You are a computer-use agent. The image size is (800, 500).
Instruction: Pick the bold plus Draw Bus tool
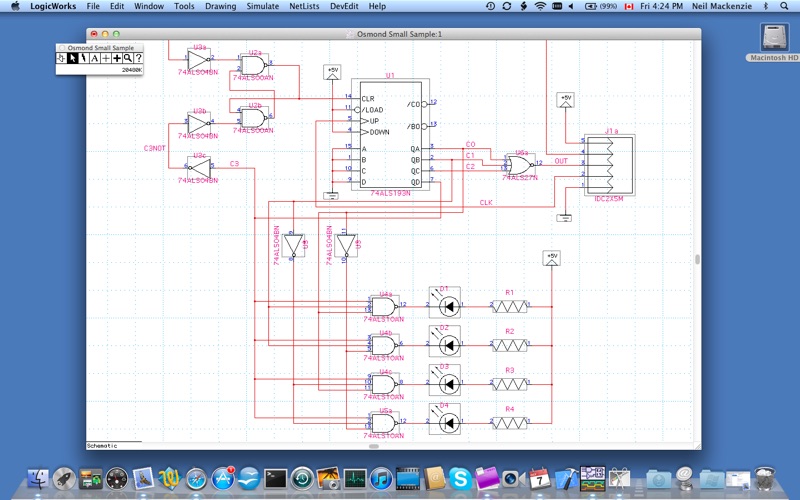pyautogui.click(x=117, y=58)
